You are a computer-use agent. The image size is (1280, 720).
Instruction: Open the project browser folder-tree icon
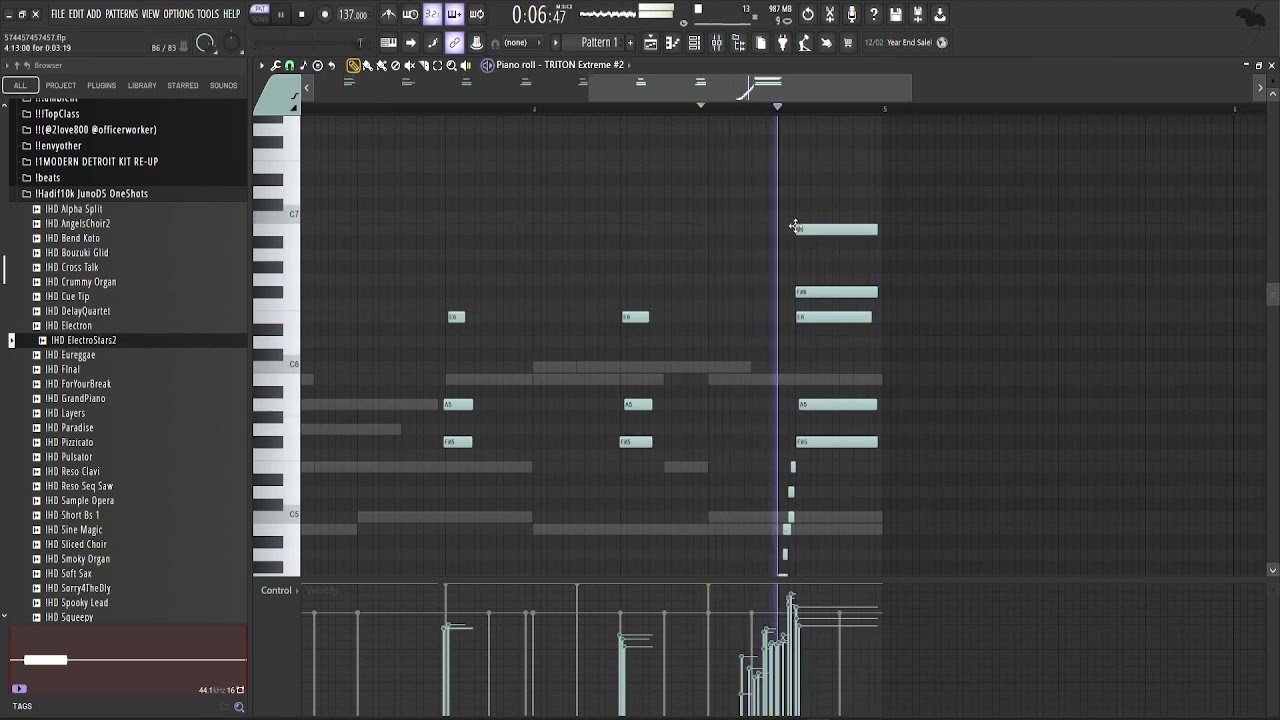[738, 42]
